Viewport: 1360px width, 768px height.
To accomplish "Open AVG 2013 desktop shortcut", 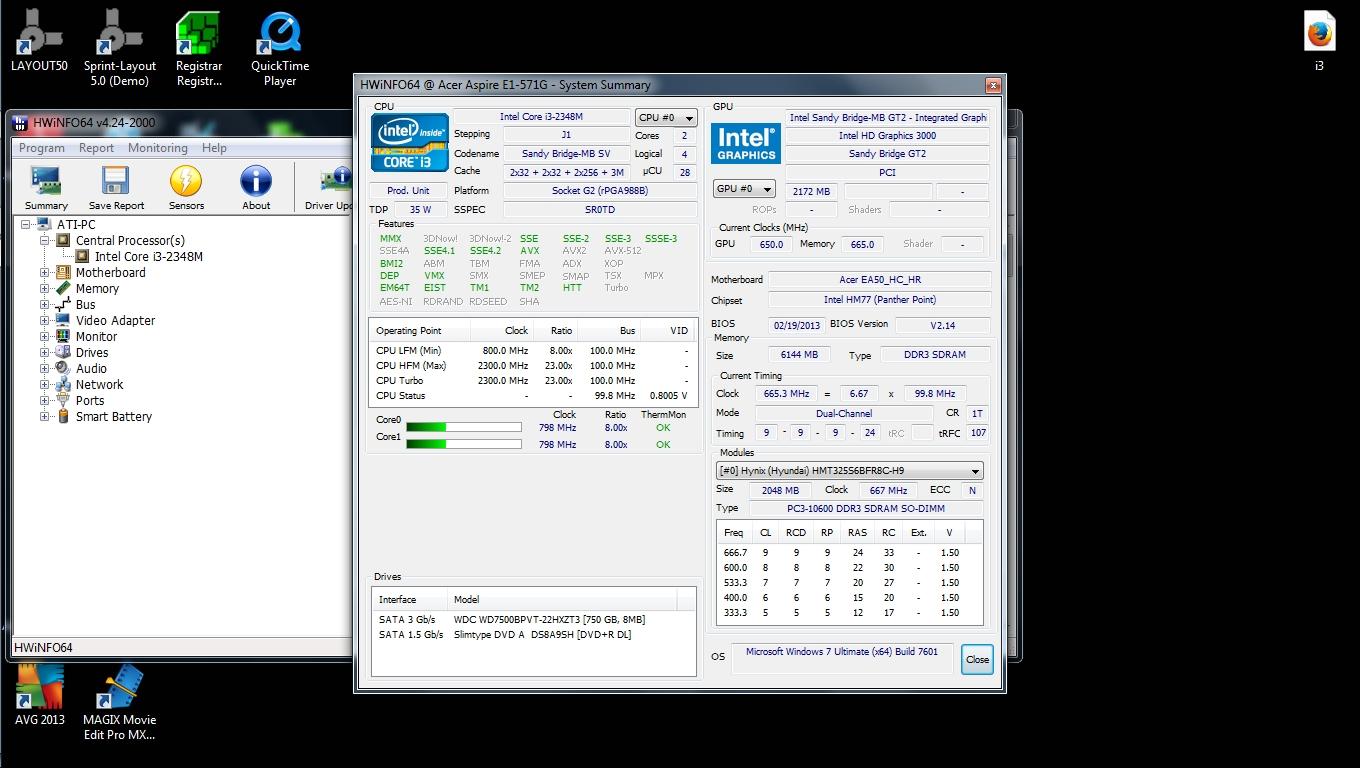I will (40, 695).
